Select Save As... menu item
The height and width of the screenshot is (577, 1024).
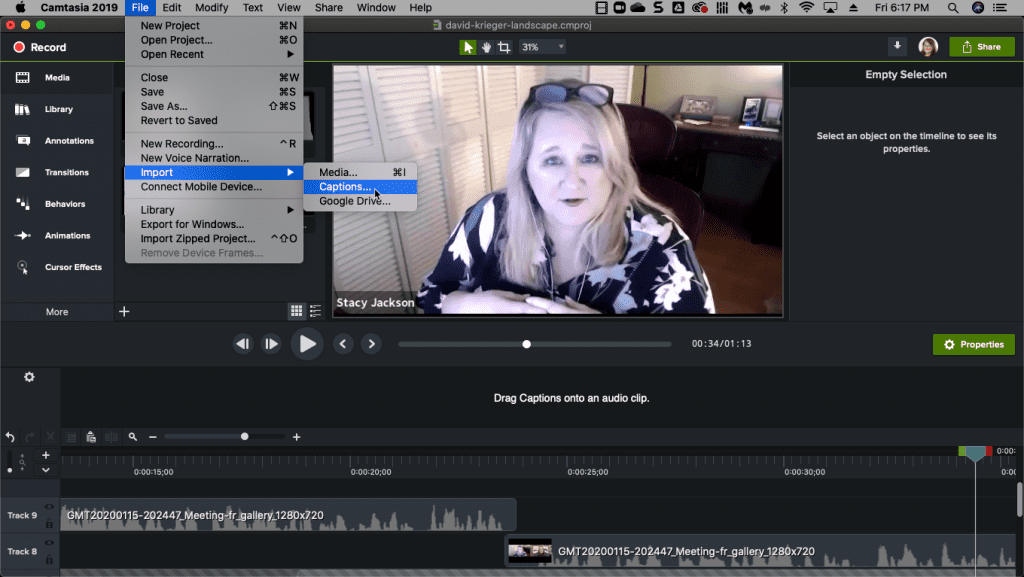(214, 106)
